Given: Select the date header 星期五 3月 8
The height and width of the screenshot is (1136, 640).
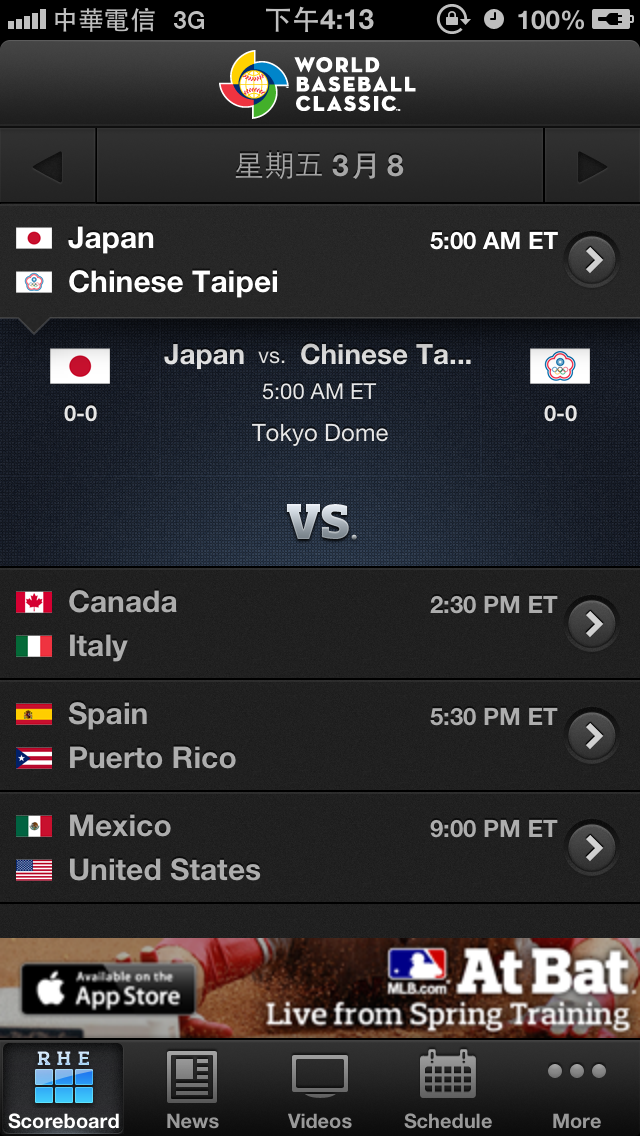Looking at the screenshot, I should 320,166.
